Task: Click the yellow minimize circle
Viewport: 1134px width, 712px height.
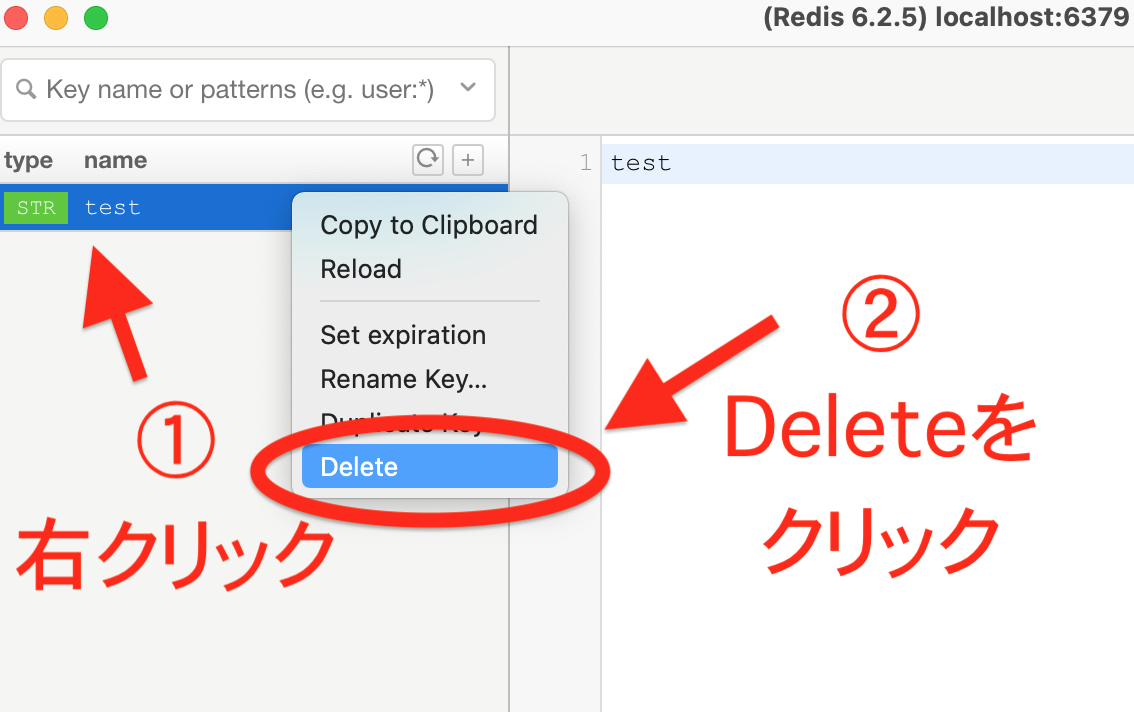Action: click(x=55, y=17)
